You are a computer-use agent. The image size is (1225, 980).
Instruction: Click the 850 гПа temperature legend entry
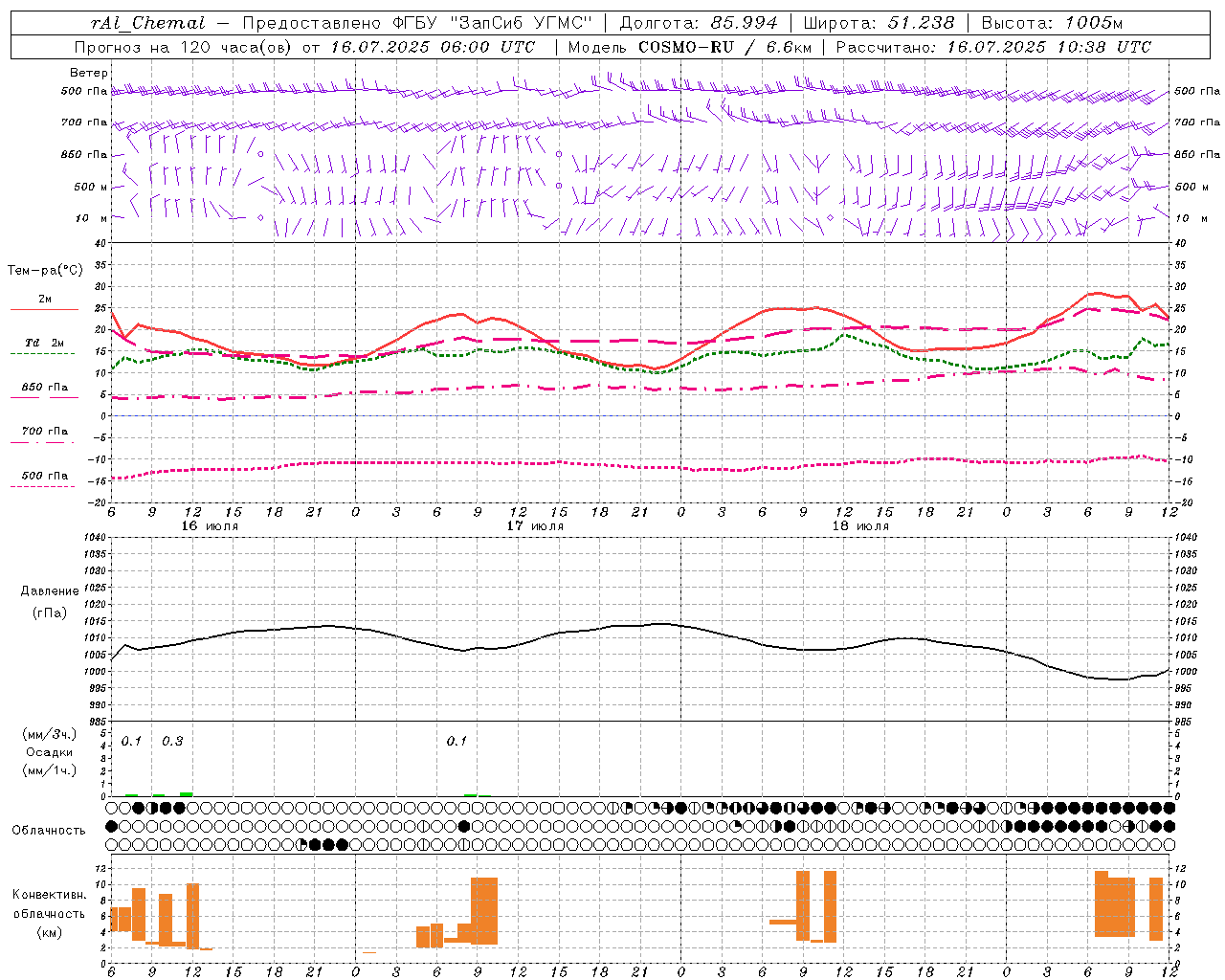tap(45, 388)
